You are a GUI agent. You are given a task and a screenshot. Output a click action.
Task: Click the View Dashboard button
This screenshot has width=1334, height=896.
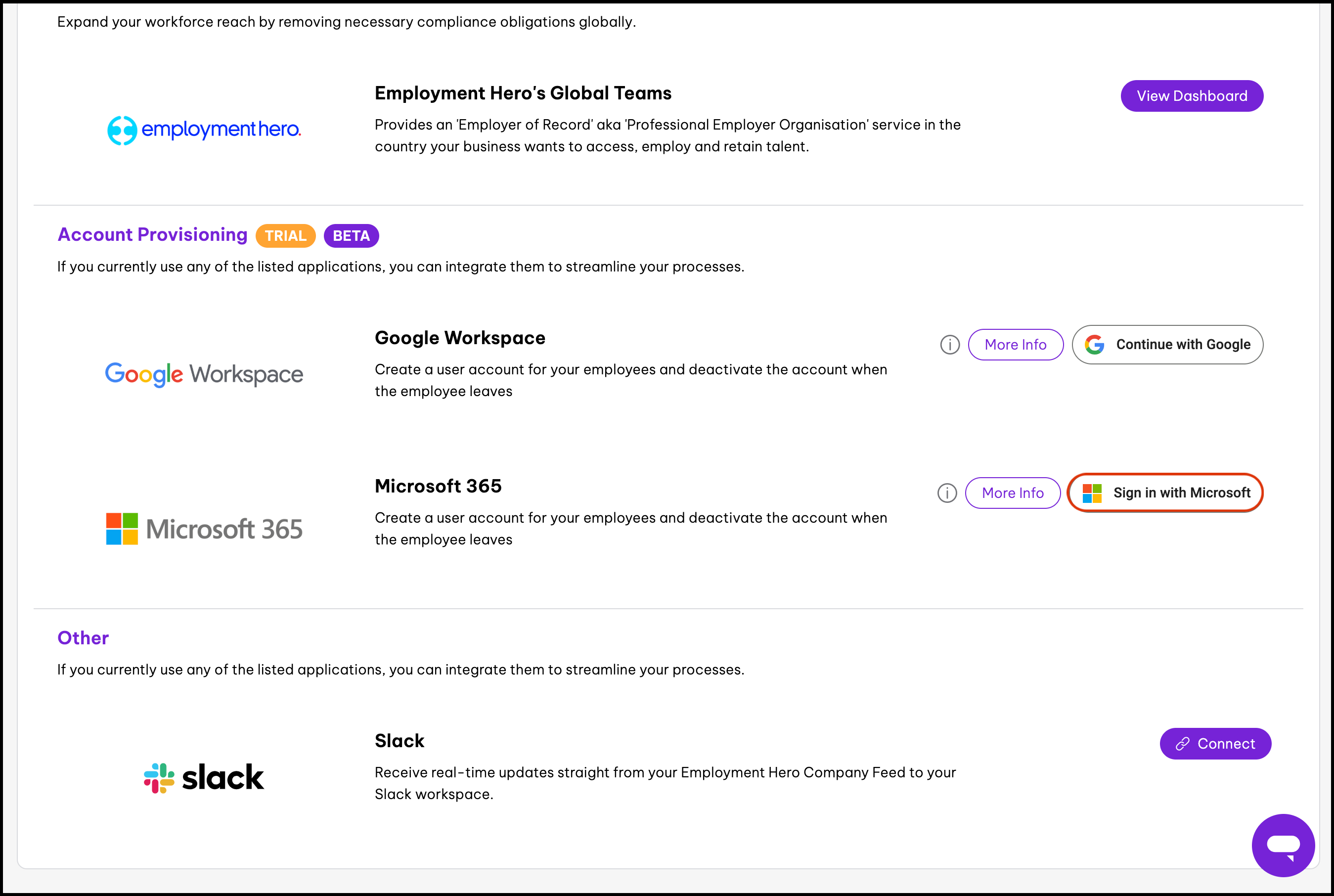point(1191,96)
